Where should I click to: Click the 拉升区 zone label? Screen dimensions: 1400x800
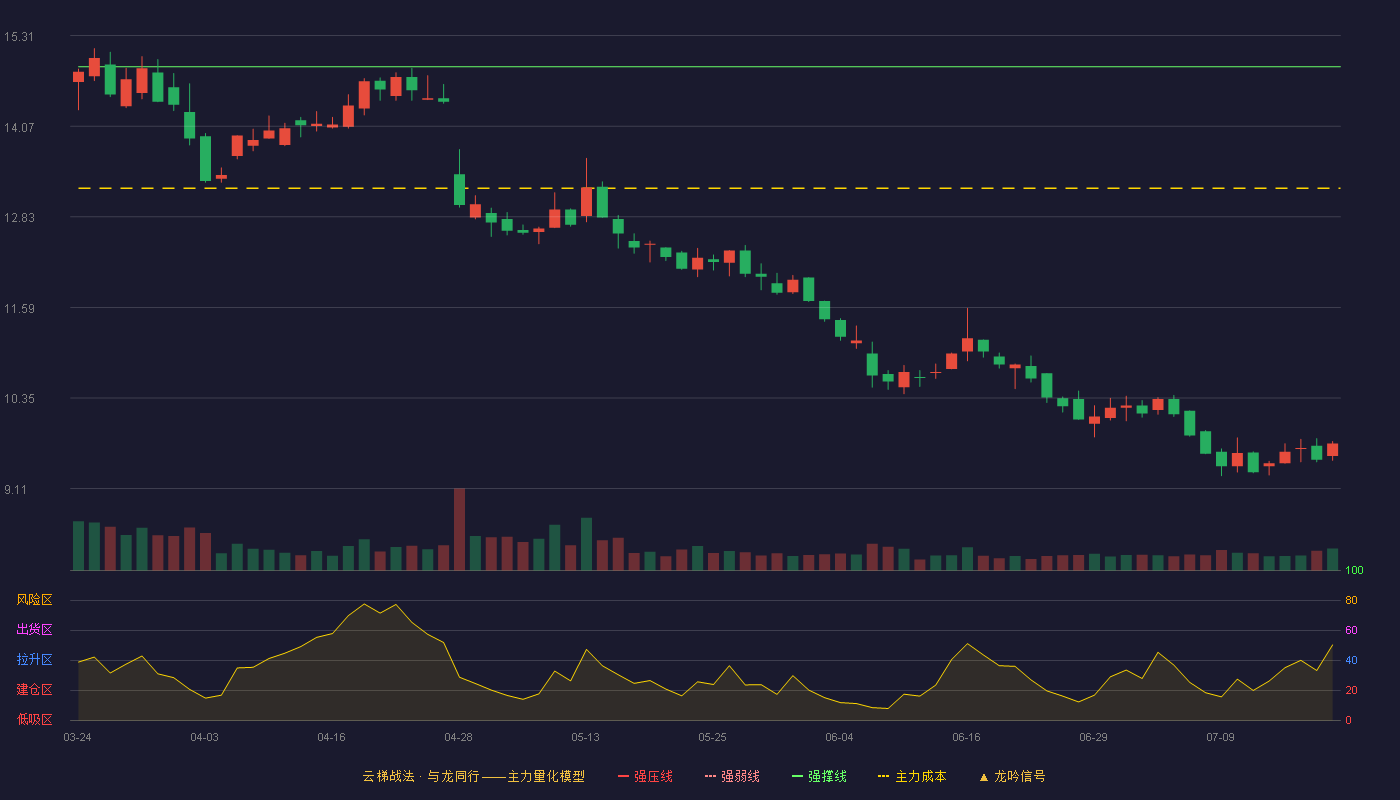[34, 660]
